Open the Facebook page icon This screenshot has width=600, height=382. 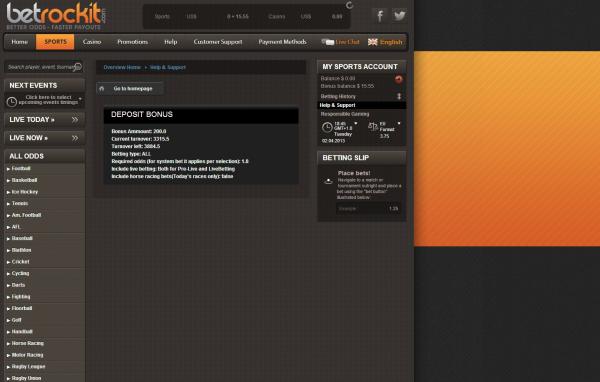click(380, 16)
